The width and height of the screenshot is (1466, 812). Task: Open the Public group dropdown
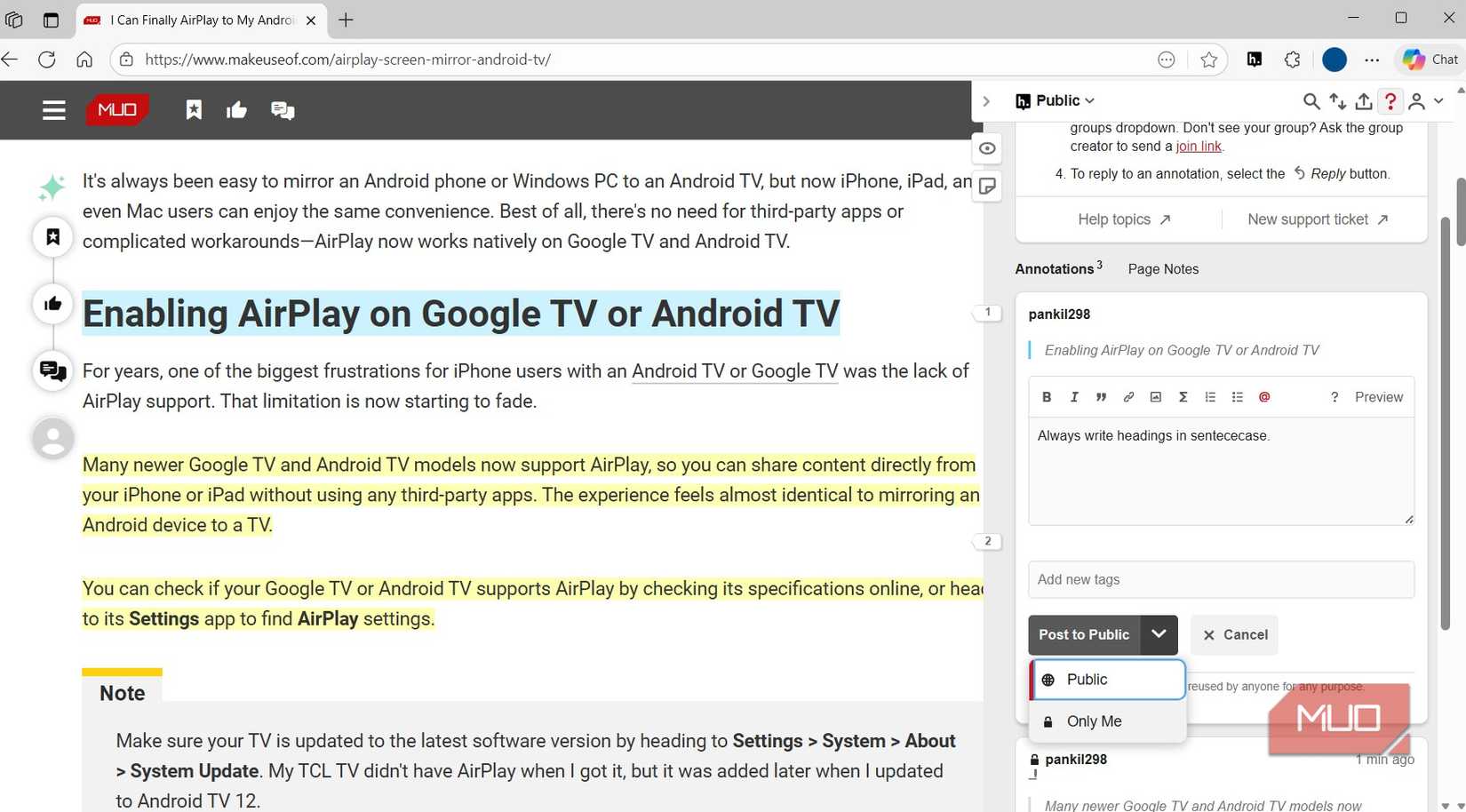pyautogui.click(x=1055, y=100)
